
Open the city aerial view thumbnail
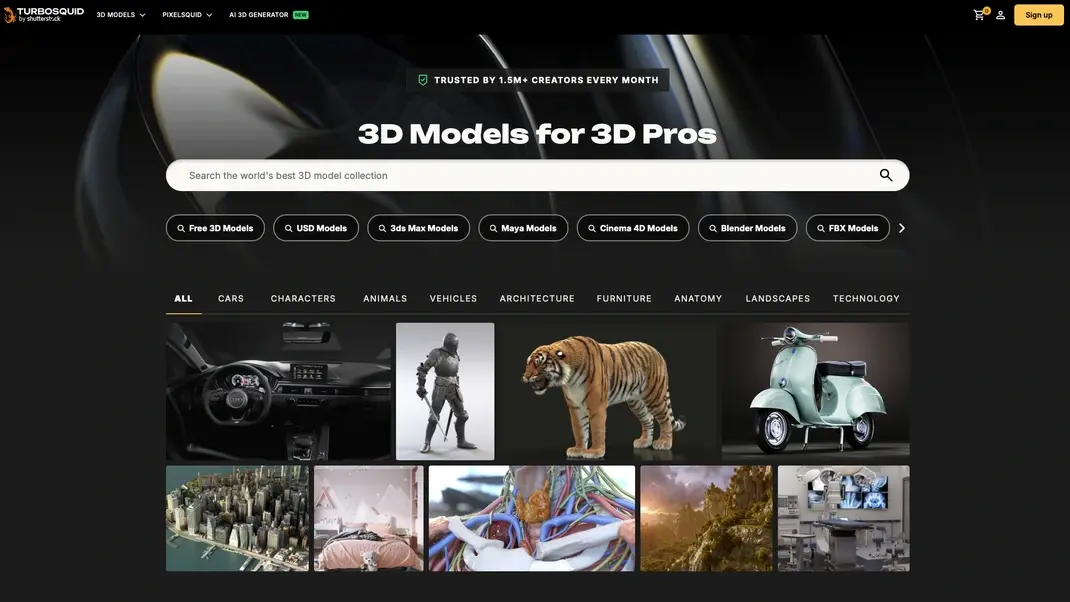point(237,518)
